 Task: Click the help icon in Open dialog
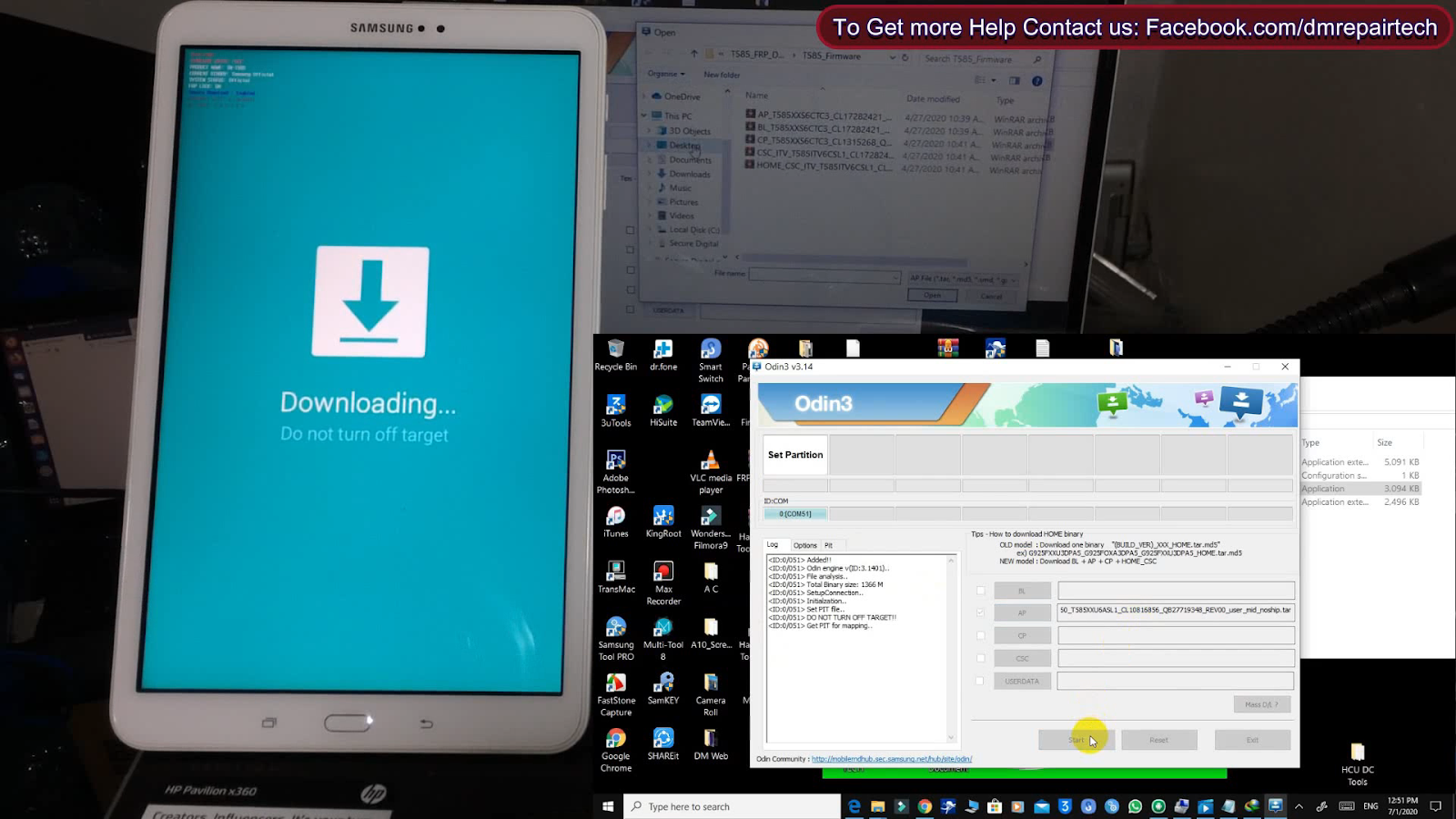(x=1036, y=81)
